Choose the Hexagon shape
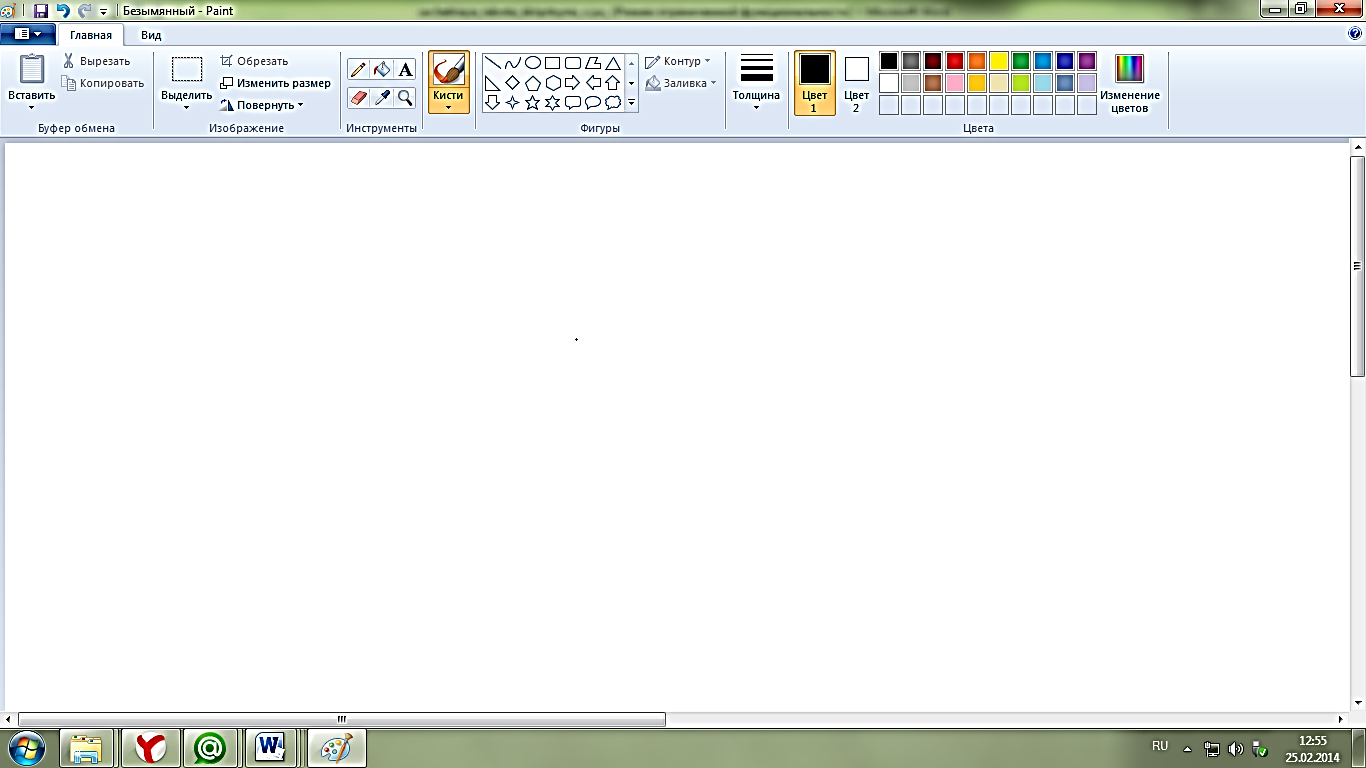Viewport: 1366px width, 768px height. tap(553, 83)
